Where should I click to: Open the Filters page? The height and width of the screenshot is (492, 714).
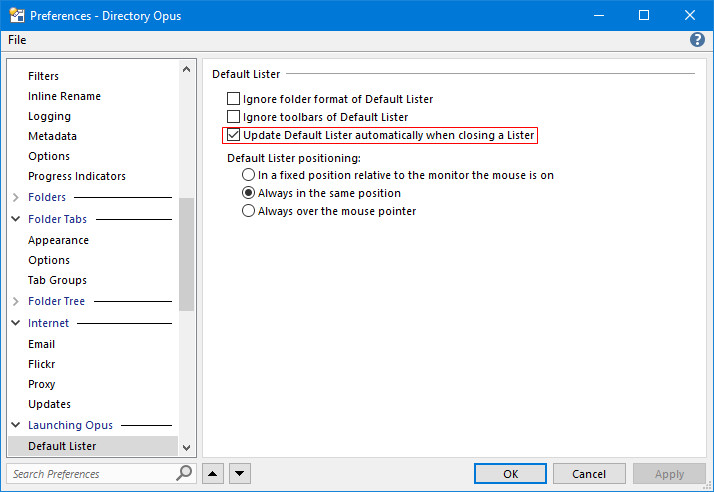click(x=43, y=76)
